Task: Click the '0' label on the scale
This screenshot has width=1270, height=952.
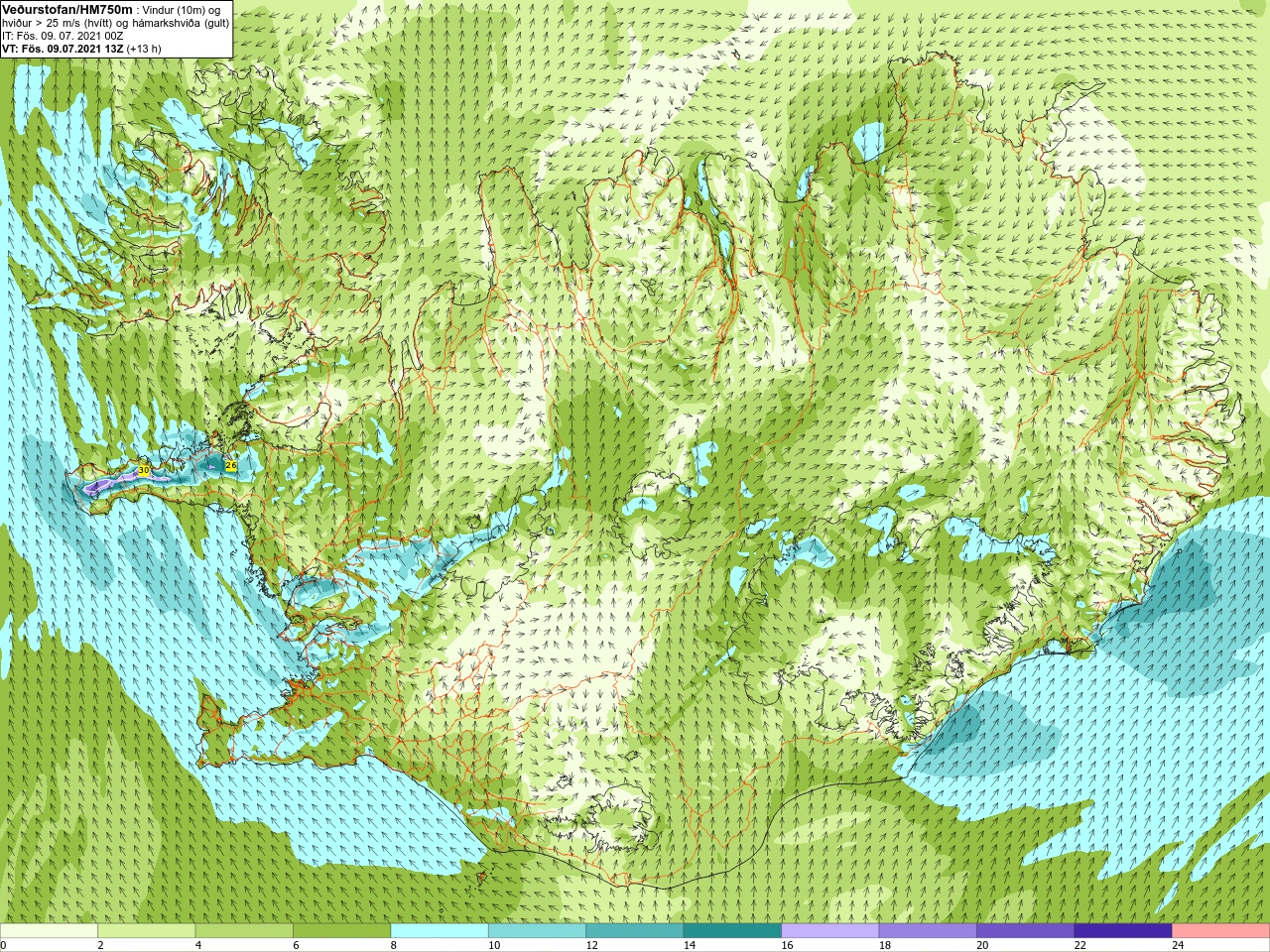Action: pyautogui.click(x=3, y=945)
